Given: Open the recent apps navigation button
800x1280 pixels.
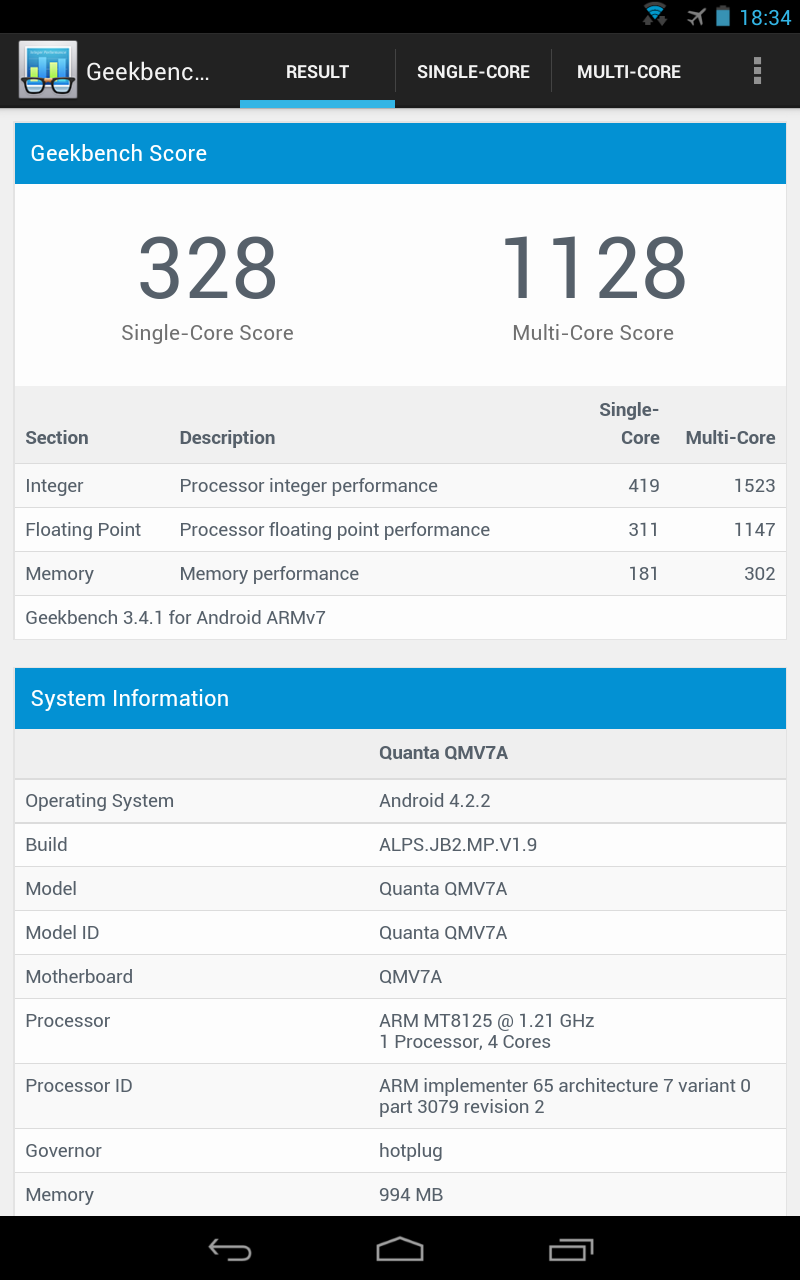Looking at the screenshot, I should click(571, 1249).
